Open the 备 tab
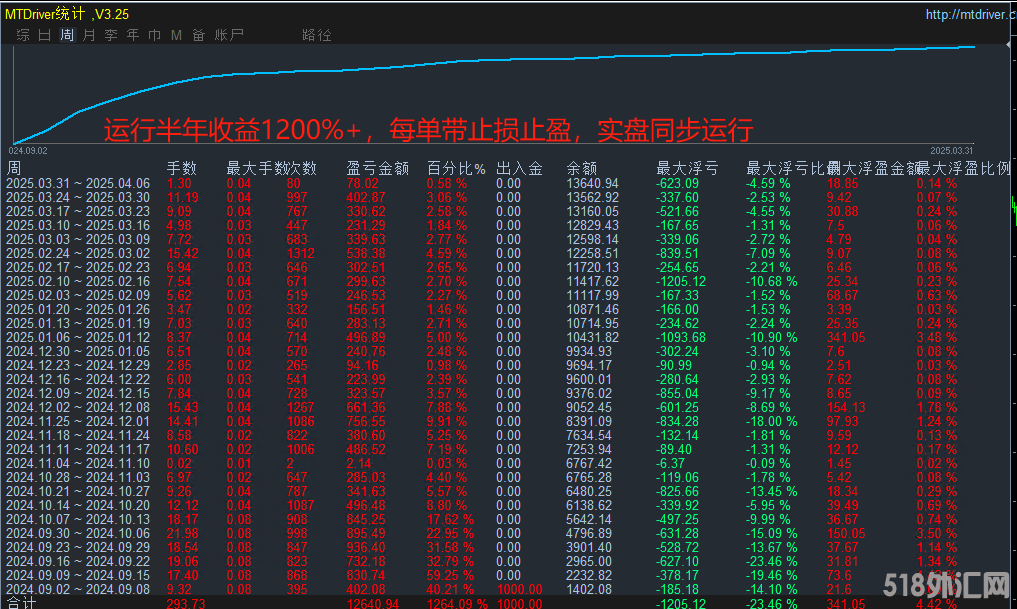 pos(199,35)
